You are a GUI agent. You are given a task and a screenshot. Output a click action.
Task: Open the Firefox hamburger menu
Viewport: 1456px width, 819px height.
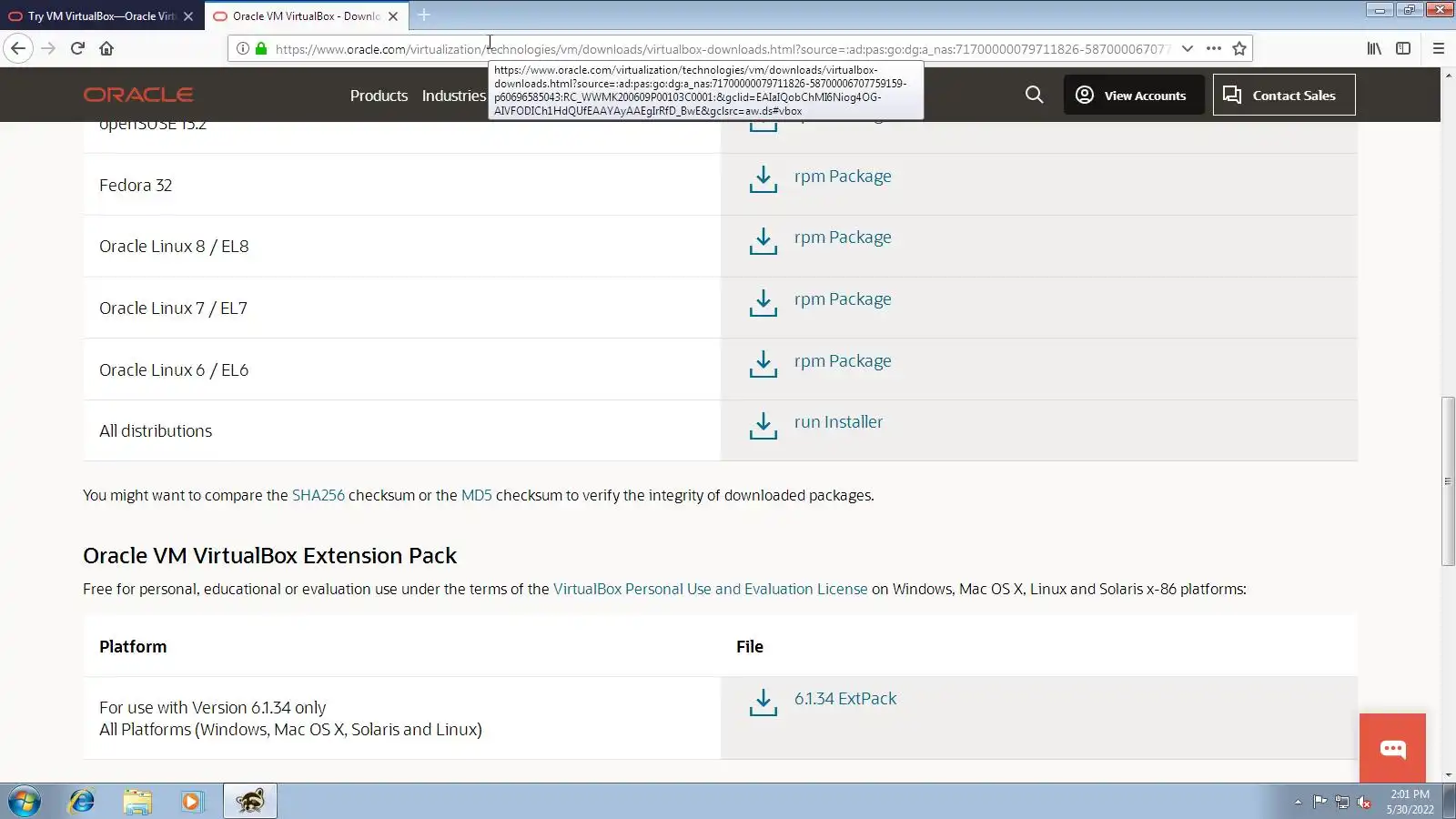[x=1439, y=48]
